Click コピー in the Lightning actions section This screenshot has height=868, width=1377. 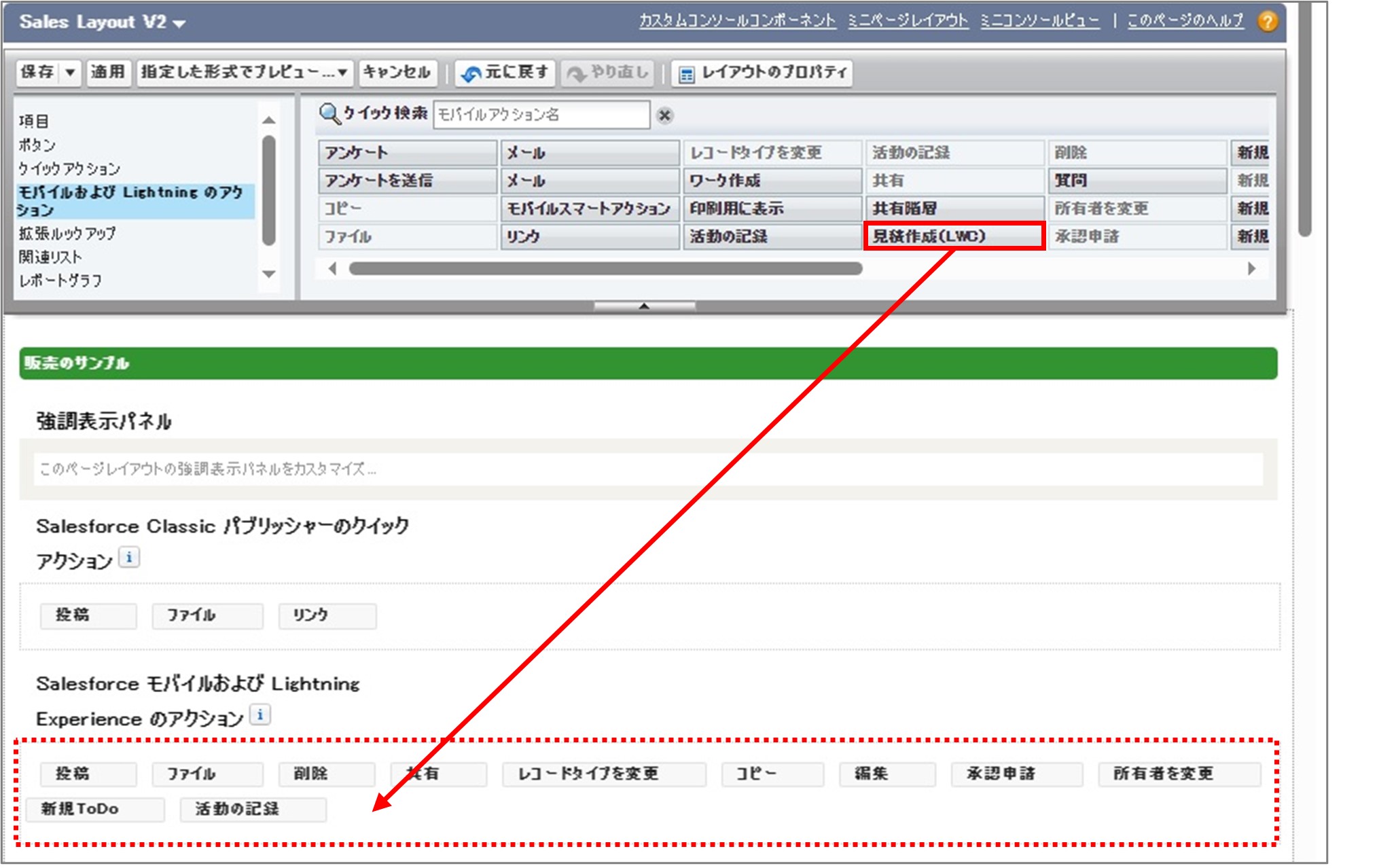point(772,774)
